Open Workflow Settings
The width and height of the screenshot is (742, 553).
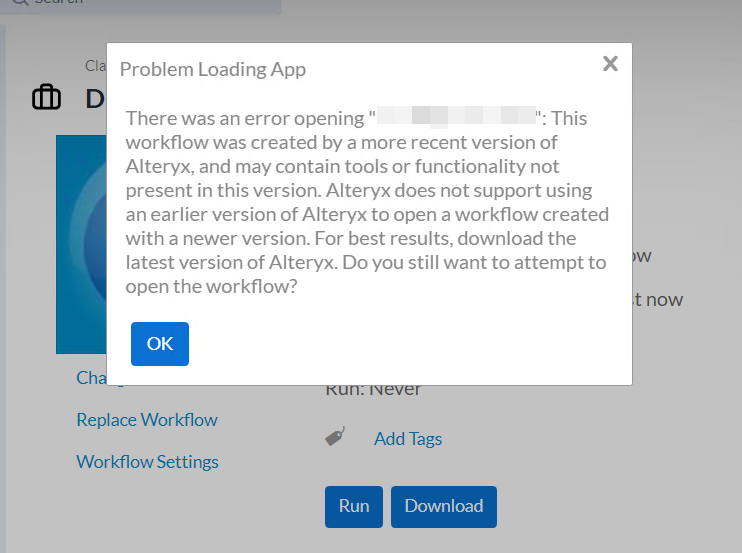[x=147, y=462]
